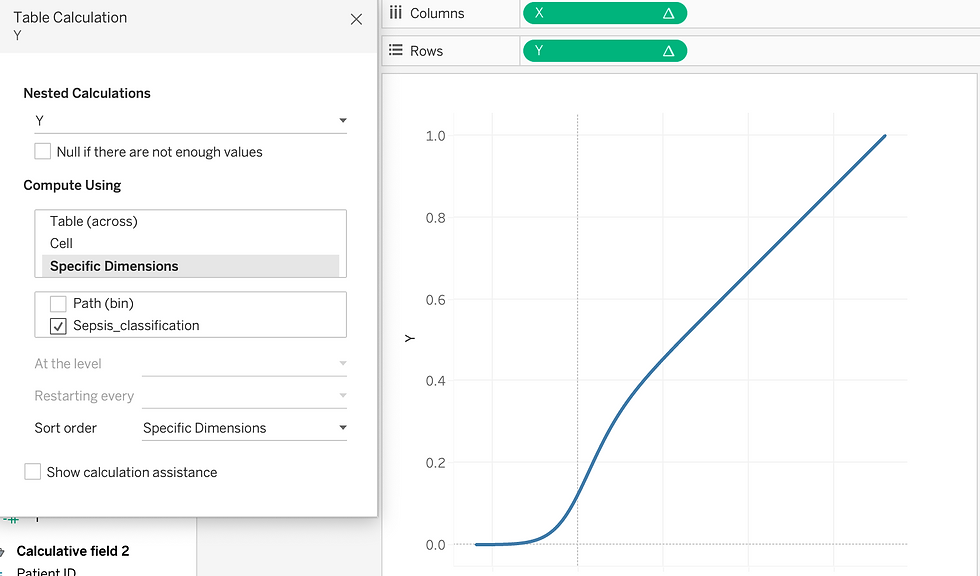Viewport: 980px width, 576px height.
Task: Close the Table Calculation dialog
Action: [x=356, y=19]
